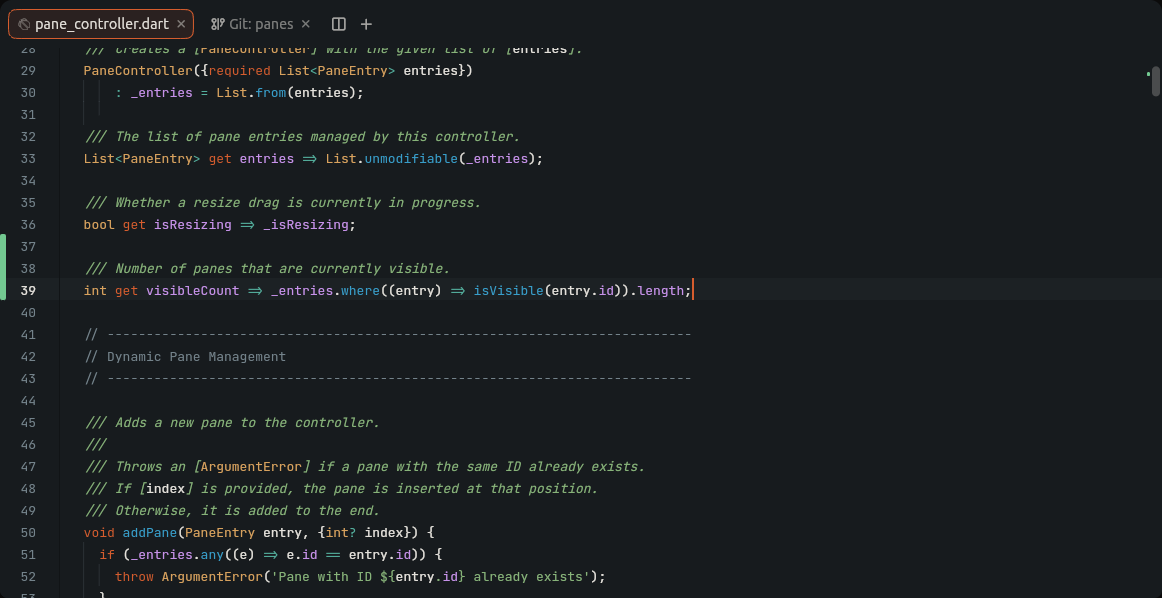The width and height of the screenshot is (1162, 598).
Task: Select line number 50 in gutter
Action: (x=28, y=532)
